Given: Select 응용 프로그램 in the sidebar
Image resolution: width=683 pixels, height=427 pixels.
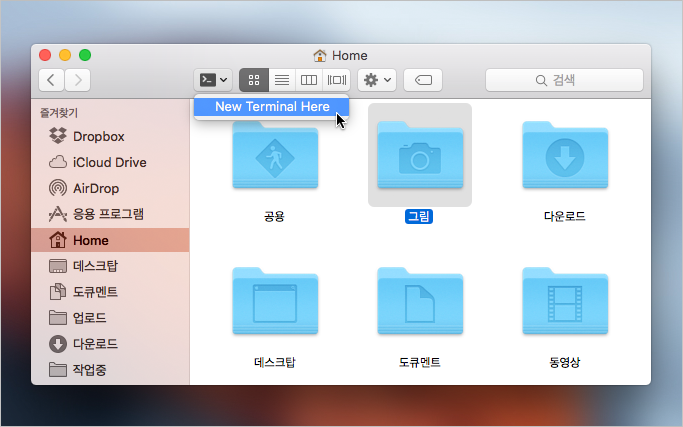Looking at the screenshot, I should 110,214.
